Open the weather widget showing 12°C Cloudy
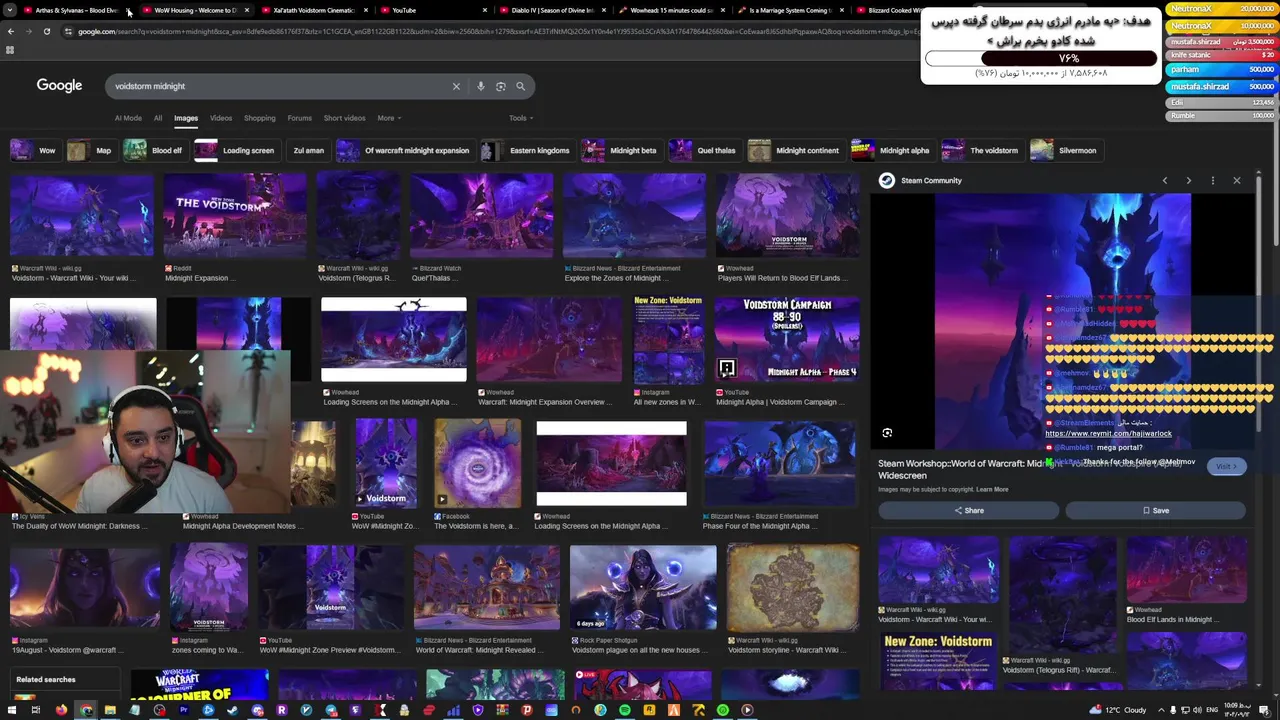 (x=1116, y=710)
